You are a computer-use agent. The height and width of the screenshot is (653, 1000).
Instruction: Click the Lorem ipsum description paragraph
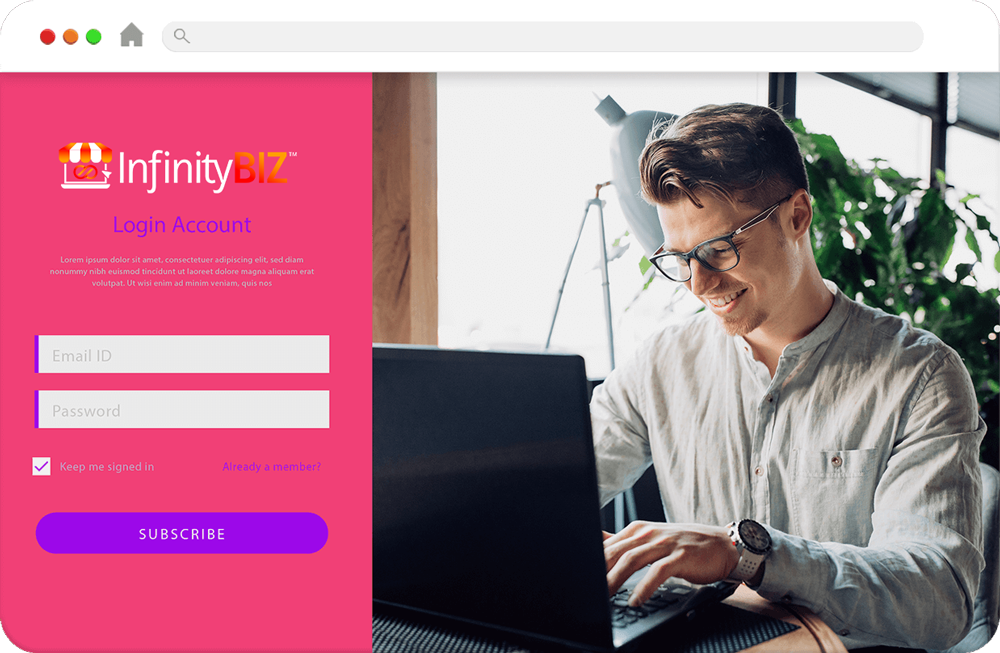click(182, 271)
